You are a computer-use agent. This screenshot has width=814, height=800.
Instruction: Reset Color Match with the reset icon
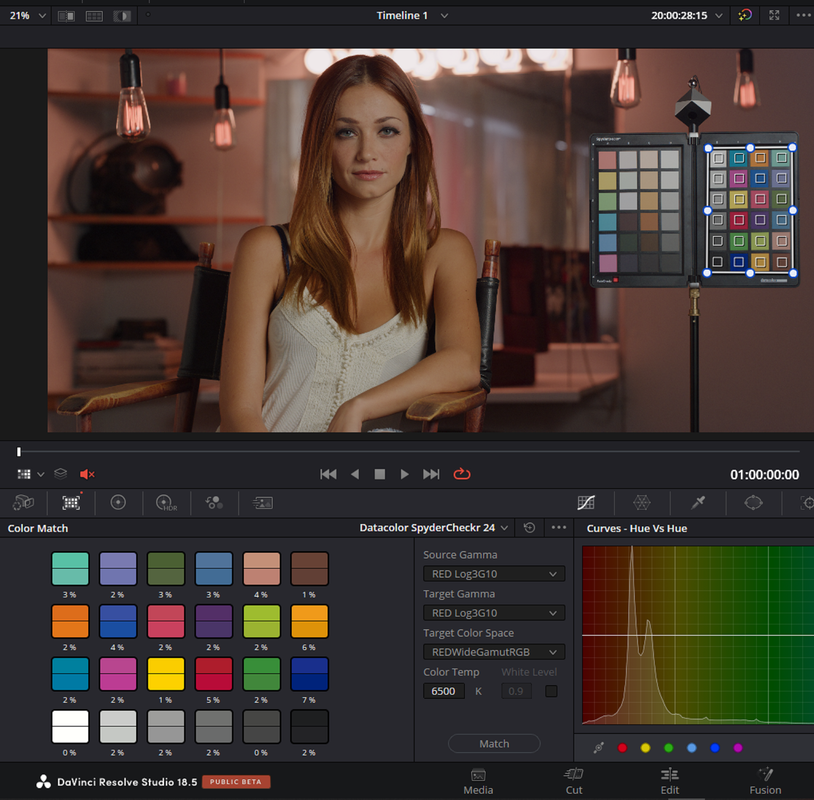point(529,528)
